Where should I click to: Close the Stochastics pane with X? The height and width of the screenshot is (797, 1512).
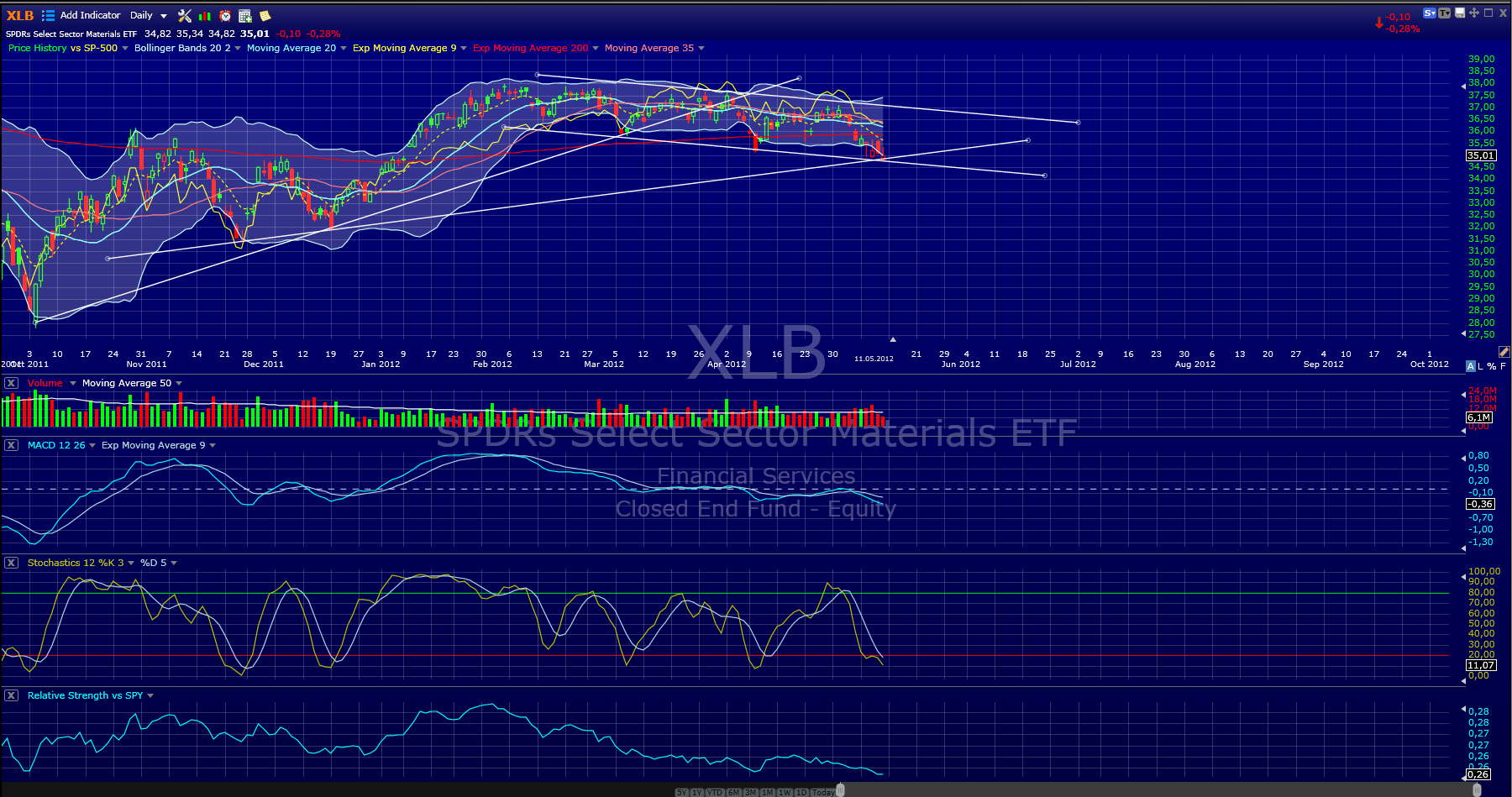(x=11, y=563)
